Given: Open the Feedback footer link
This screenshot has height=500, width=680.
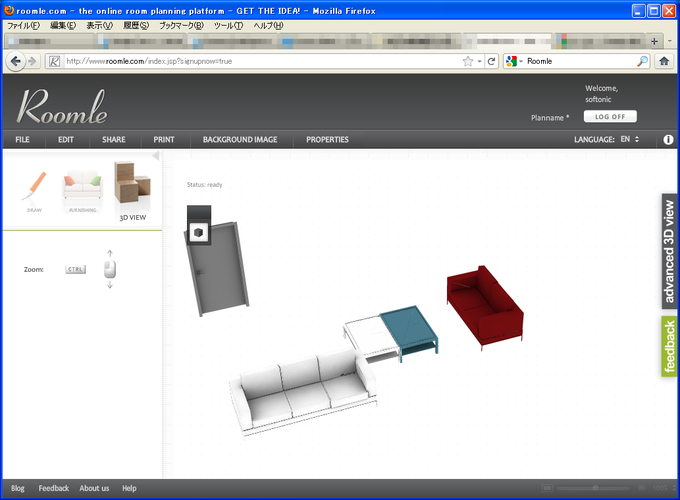Looking at the screenshot, I should (x=53, y=488).
